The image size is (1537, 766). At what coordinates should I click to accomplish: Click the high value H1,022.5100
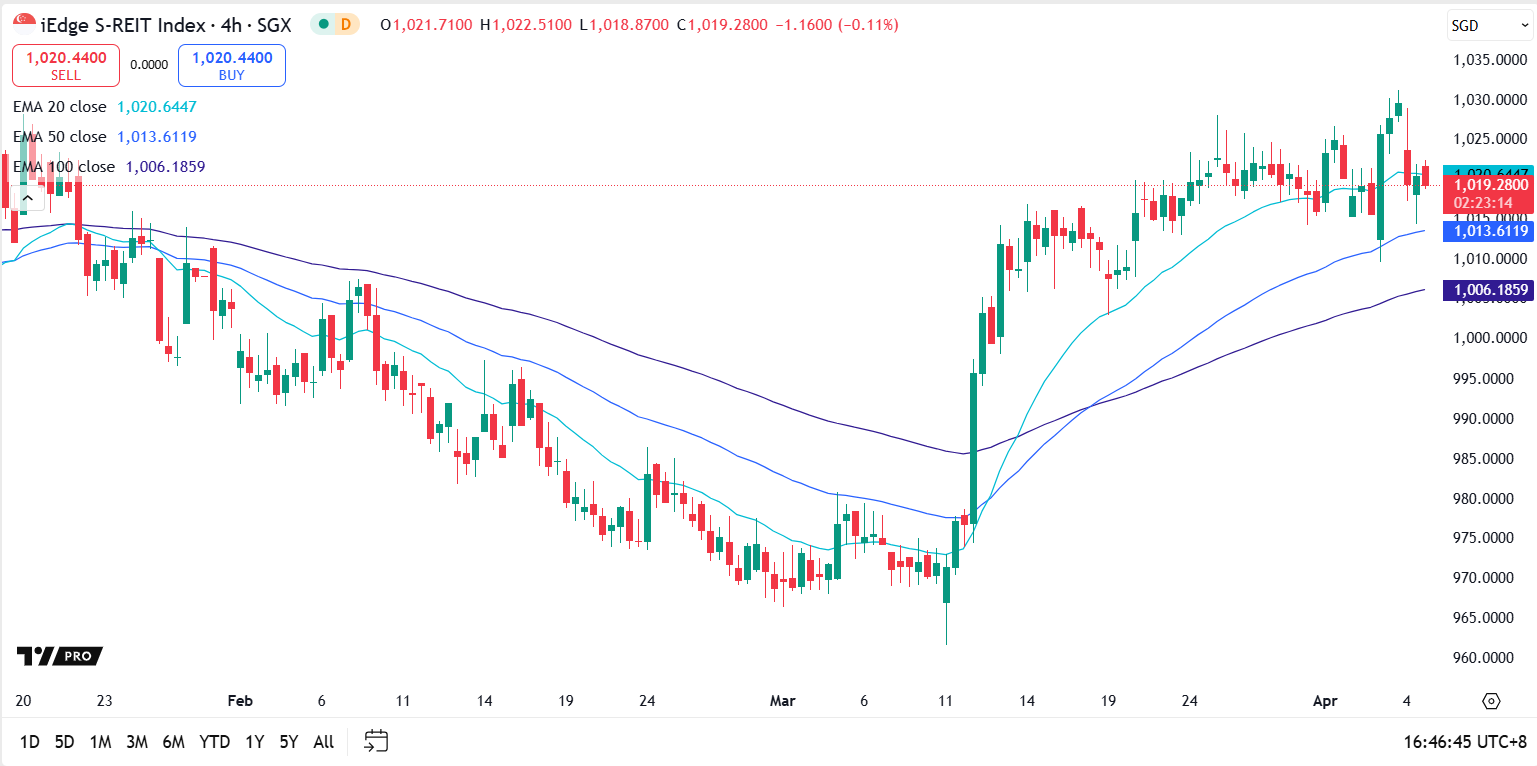526,24
